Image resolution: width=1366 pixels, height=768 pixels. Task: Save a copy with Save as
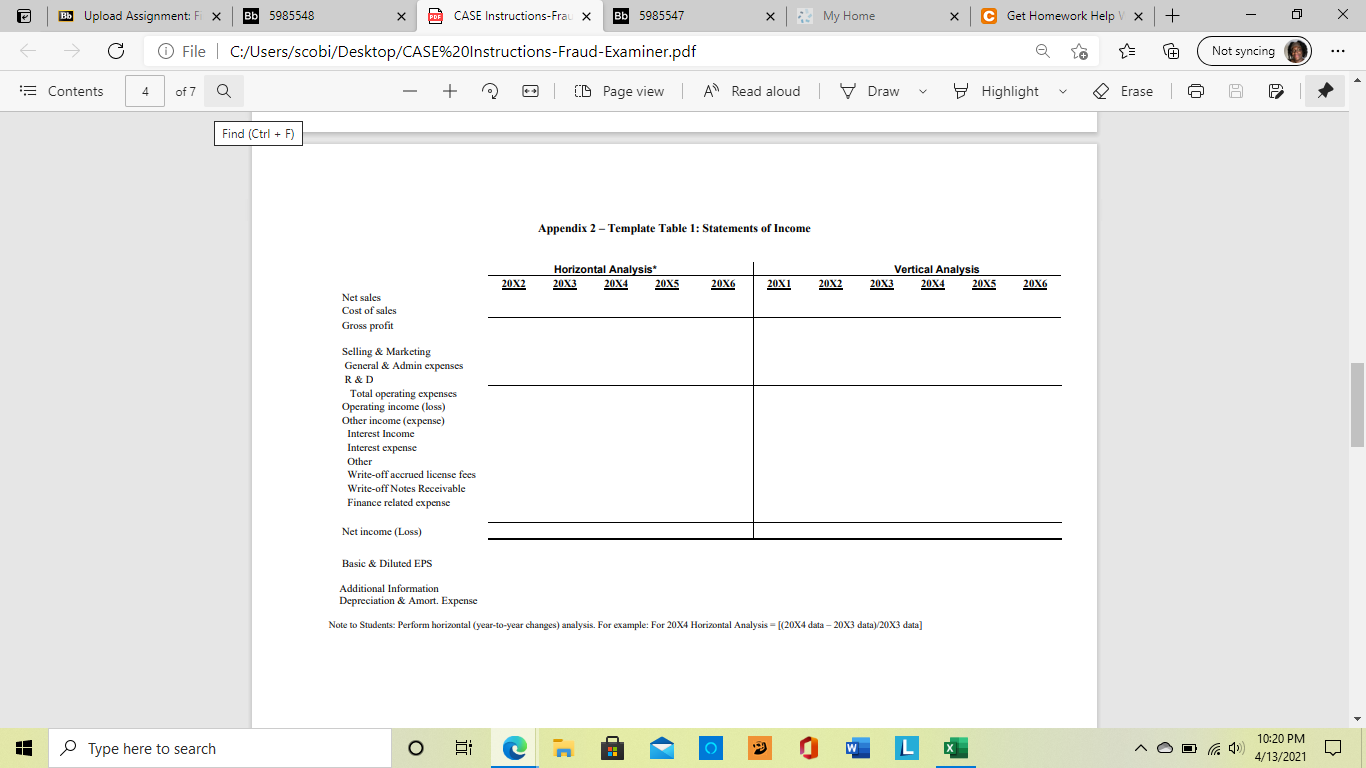pos(1276,91)
